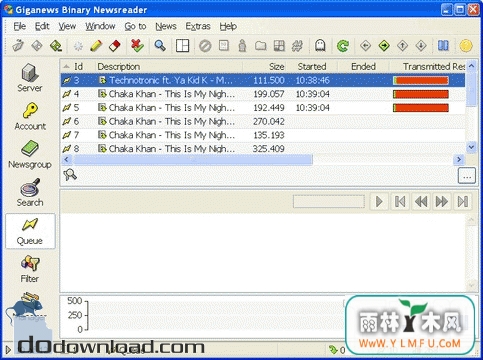
Task: Click the up-arrow diamond toolbar icon
Action: click(x=402, y=46)
